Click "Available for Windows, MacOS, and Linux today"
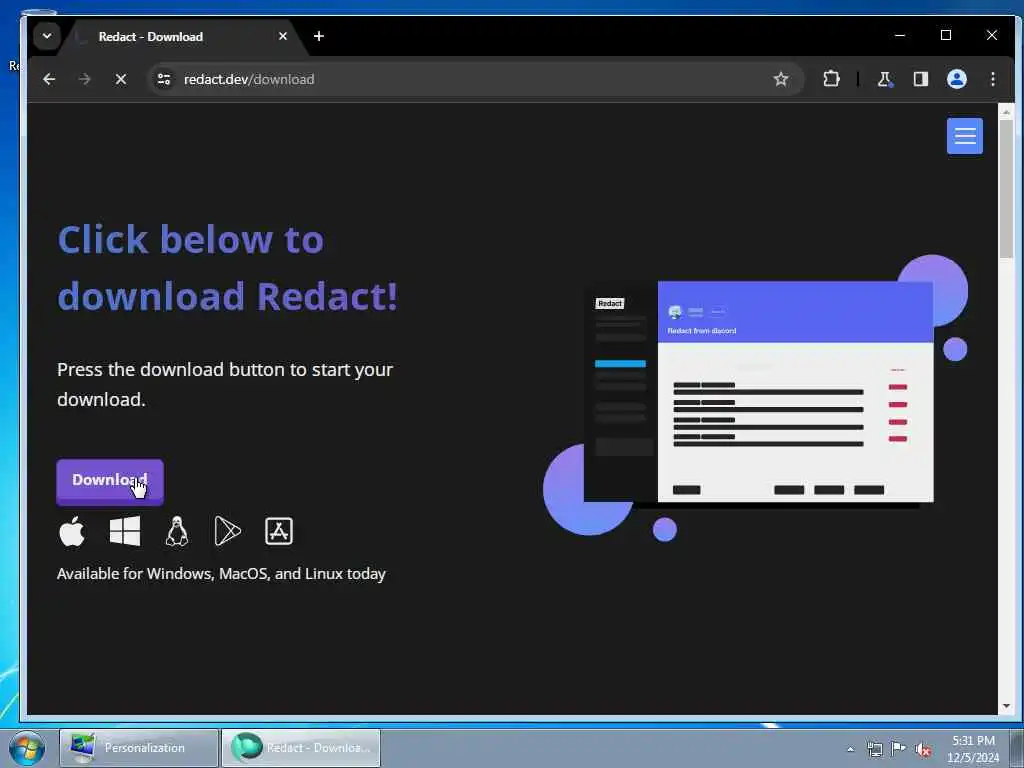The image size is (1024, 768). point(221,573)
